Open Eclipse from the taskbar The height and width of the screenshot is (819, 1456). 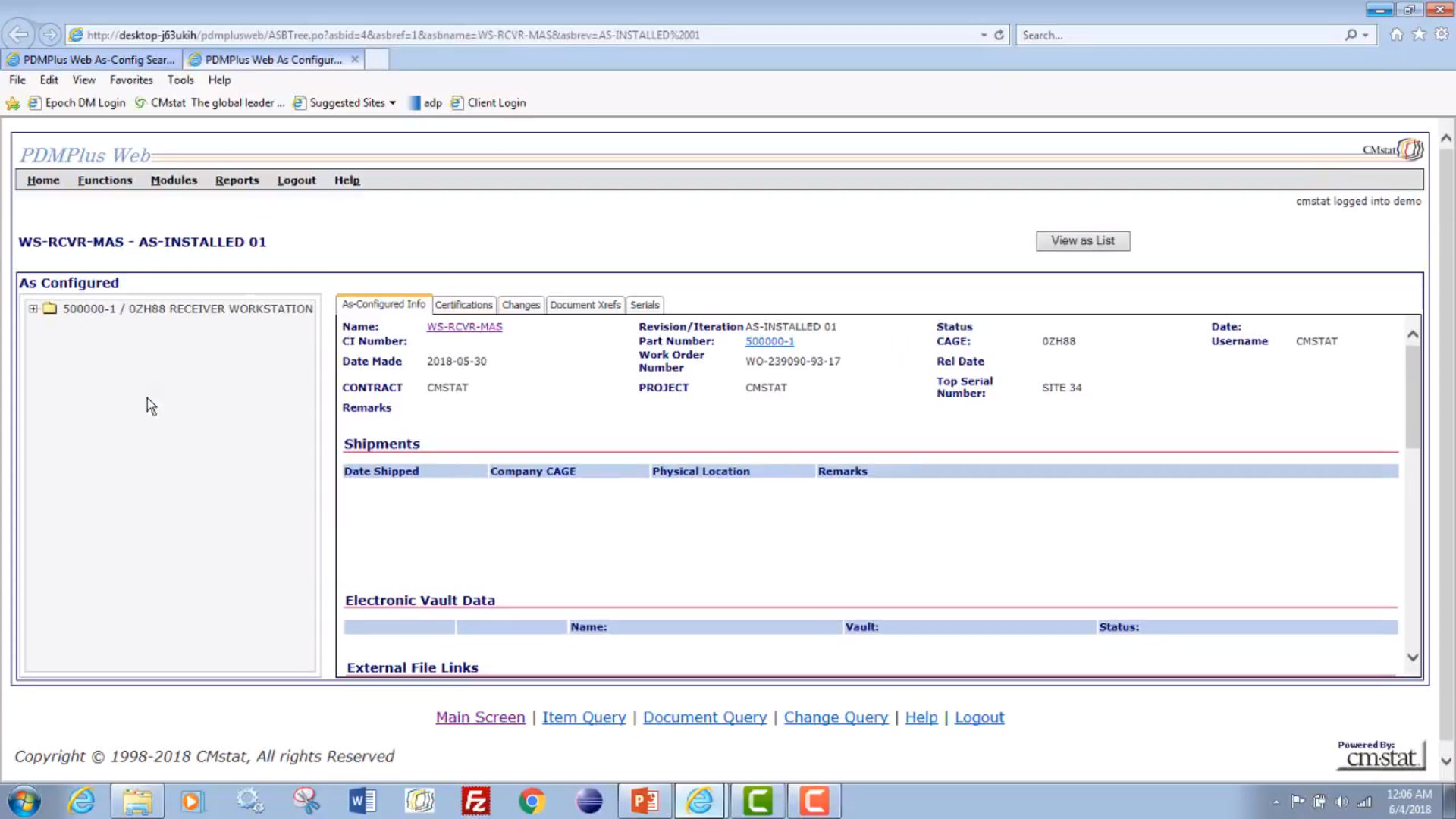(589, 800)
